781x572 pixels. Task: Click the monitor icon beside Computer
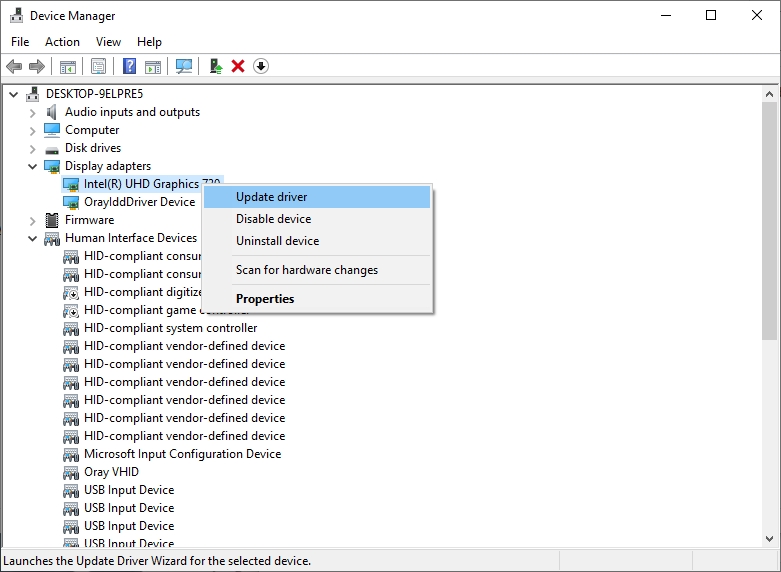[x=52, y=130]
